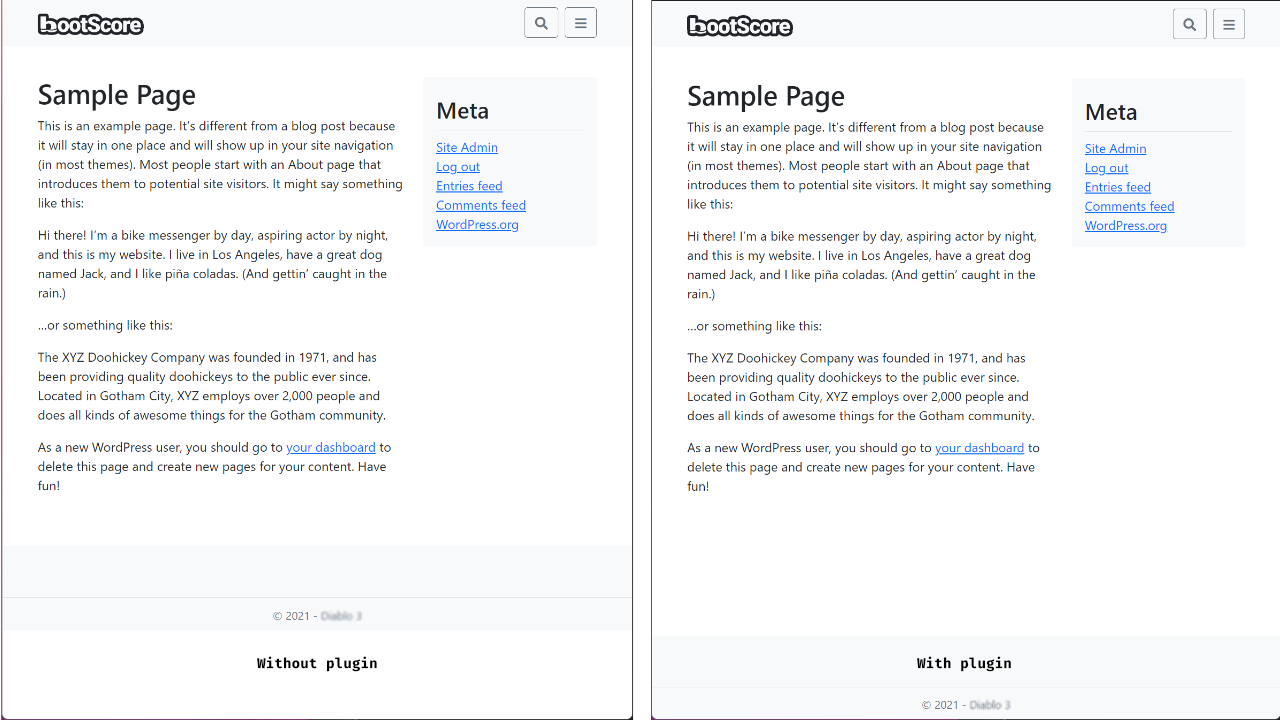
Task: Click Log out in the left Meta widget
Action: 457,166
